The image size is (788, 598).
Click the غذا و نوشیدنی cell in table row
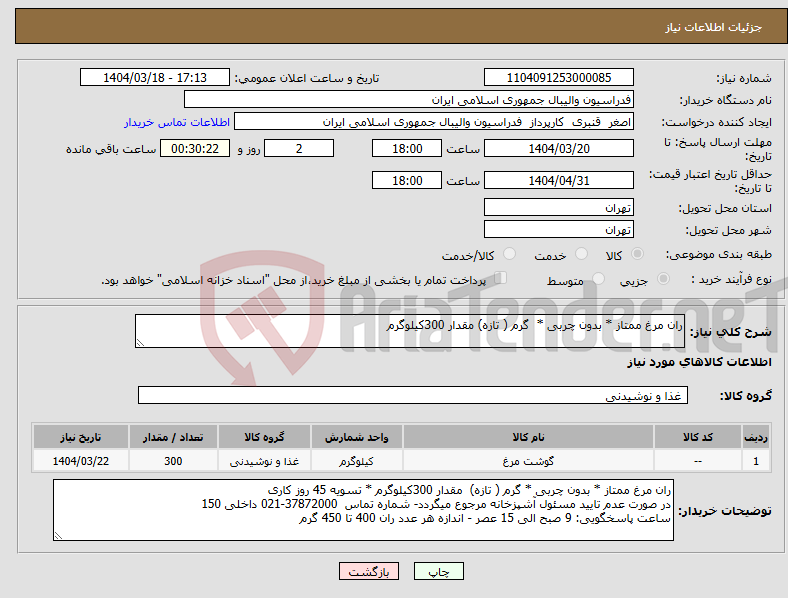pos(264,461)
